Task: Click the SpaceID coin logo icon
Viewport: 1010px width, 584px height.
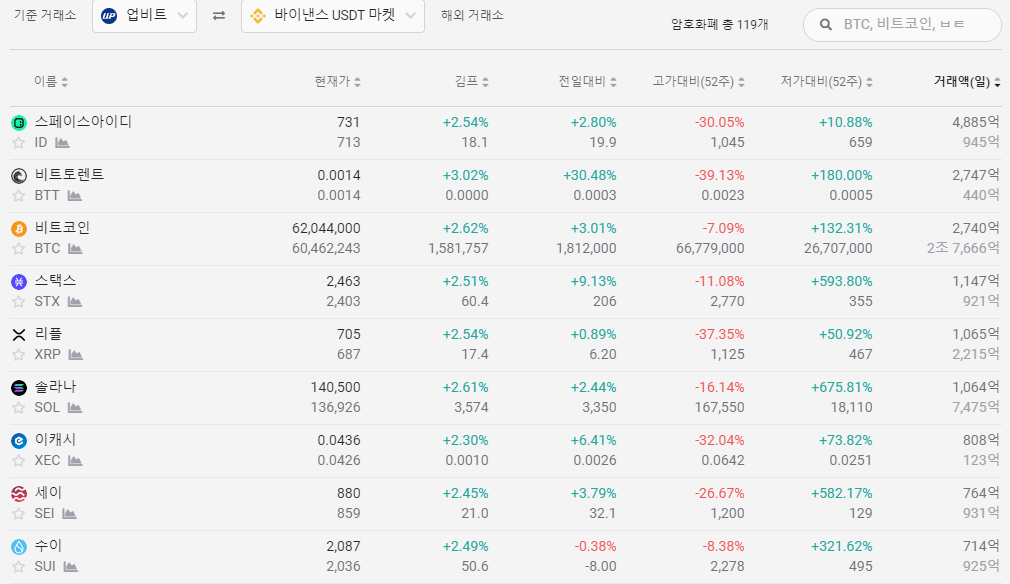Action: pyautogui.click(x=19, y=122)
